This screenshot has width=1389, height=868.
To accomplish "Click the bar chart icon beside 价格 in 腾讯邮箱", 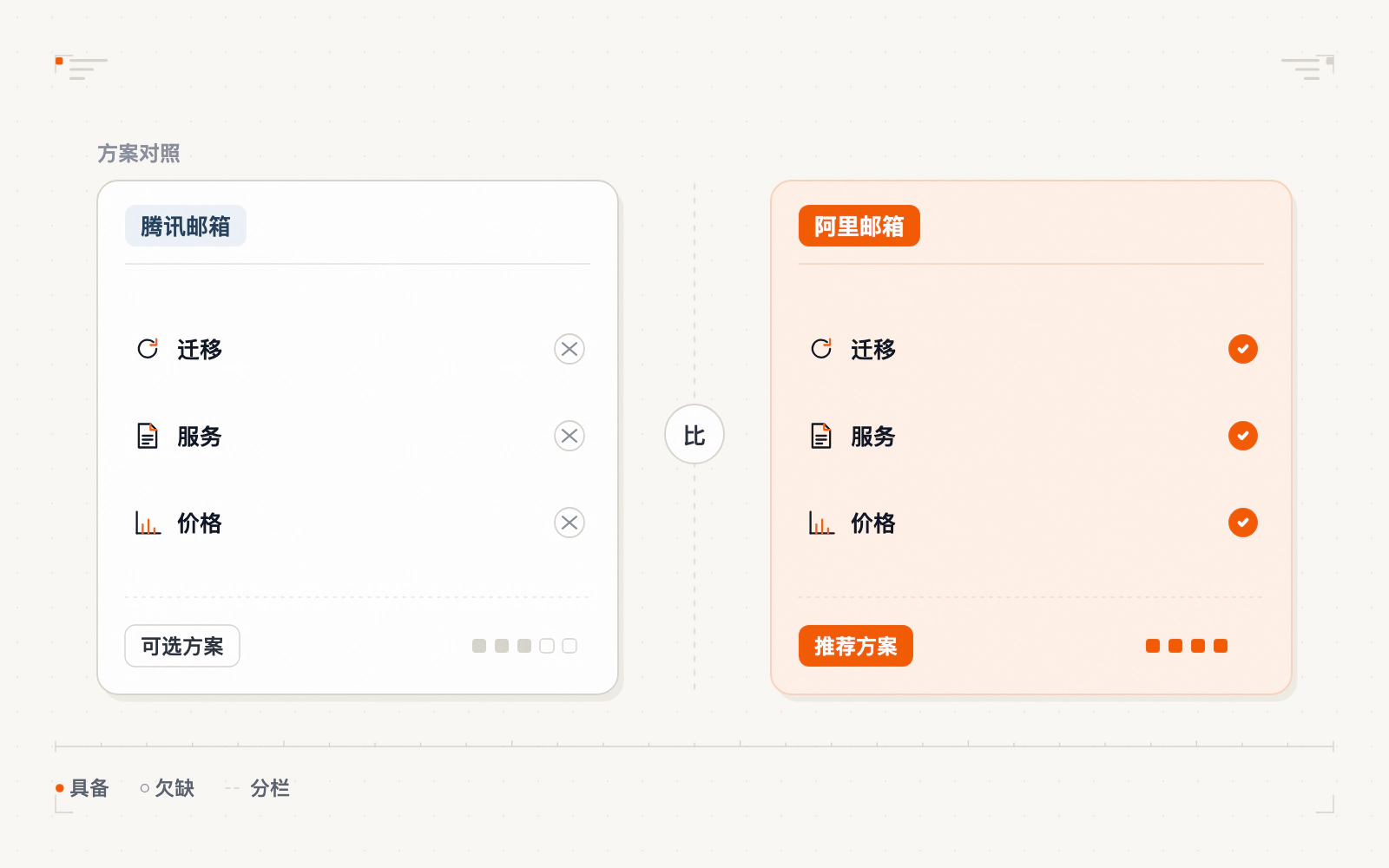I will click(x=148, y=523).
